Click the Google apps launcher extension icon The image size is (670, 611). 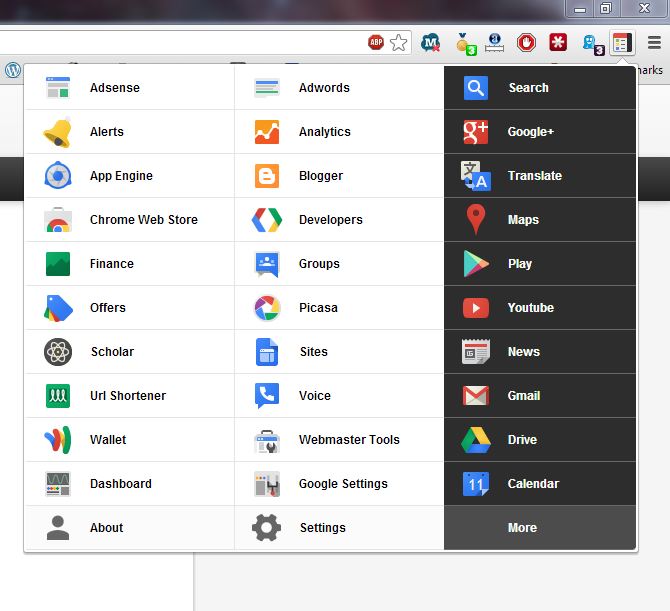click(x=622, y=43)
